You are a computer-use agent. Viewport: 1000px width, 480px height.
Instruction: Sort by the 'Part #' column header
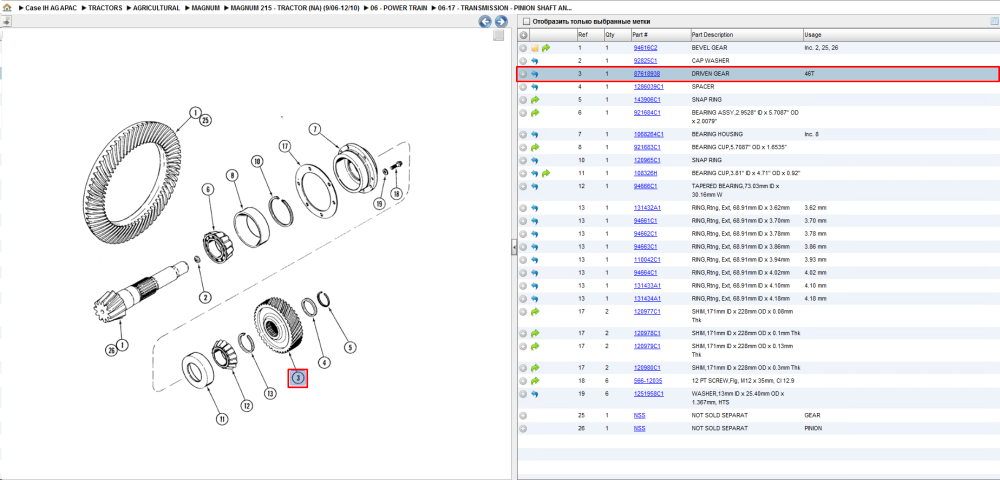click(660, 34)
